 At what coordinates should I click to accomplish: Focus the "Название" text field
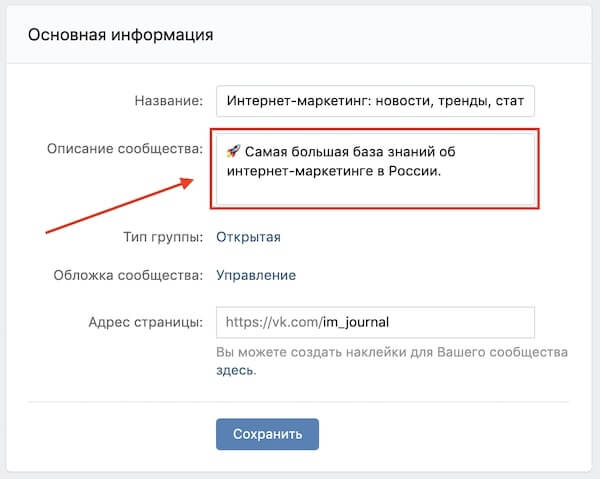tap(375, 100)
